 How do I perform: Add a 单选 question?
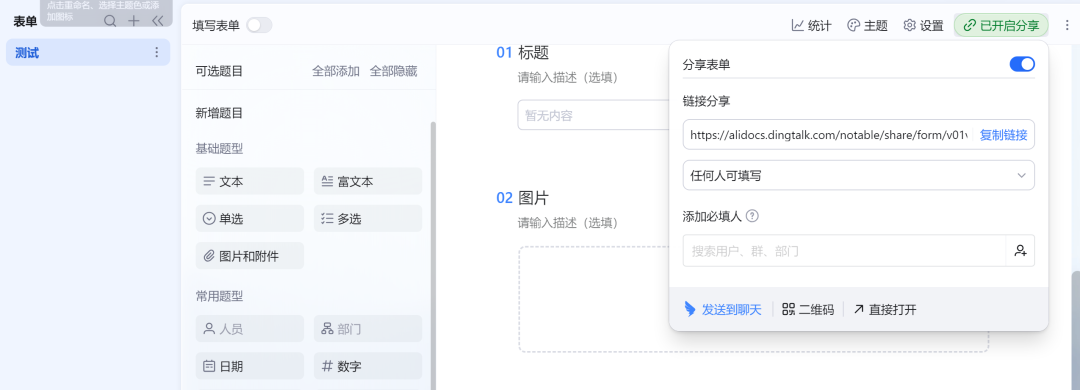coord(249,218)
